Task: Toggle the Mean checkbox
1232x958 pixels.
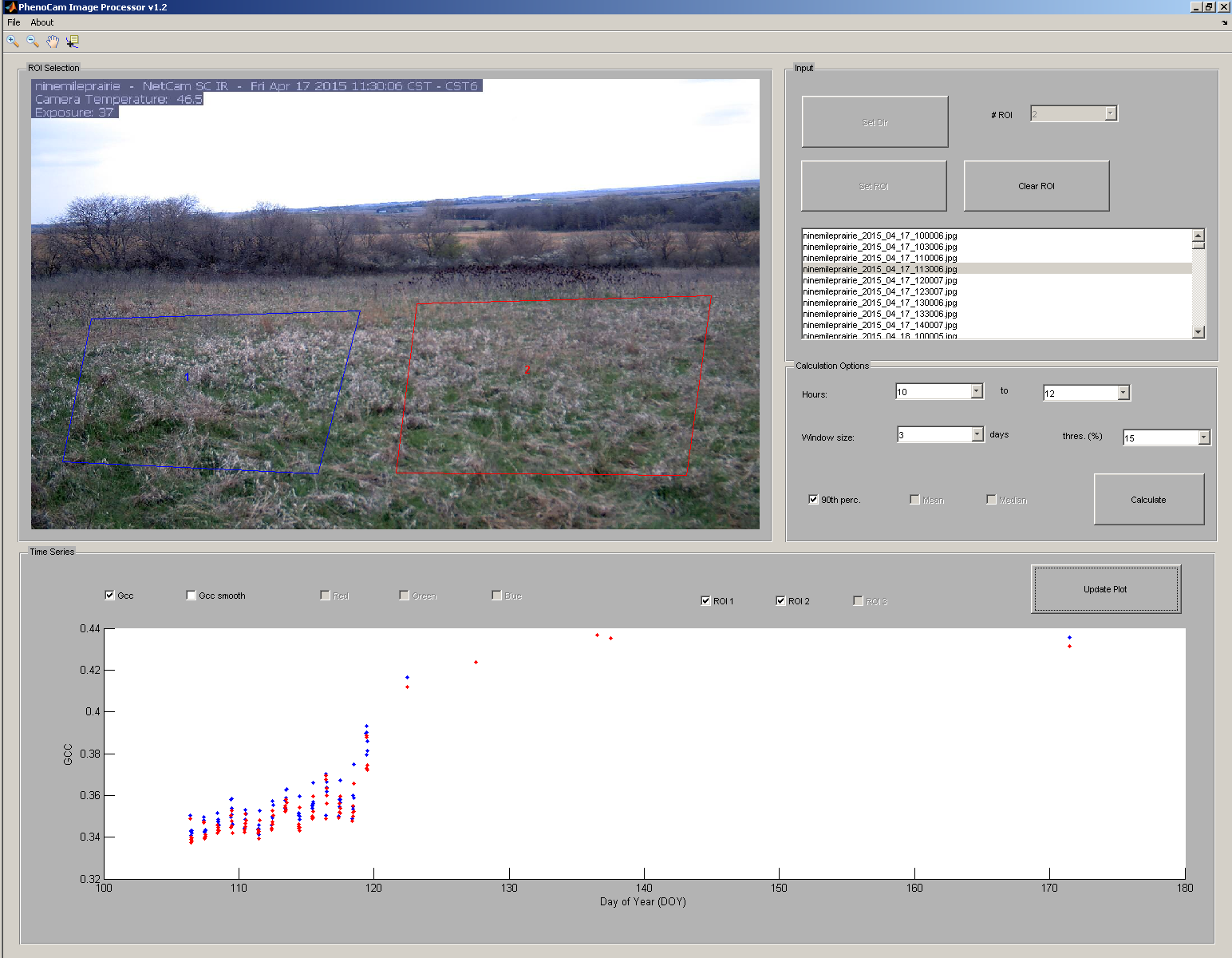Action: (914, 500)
